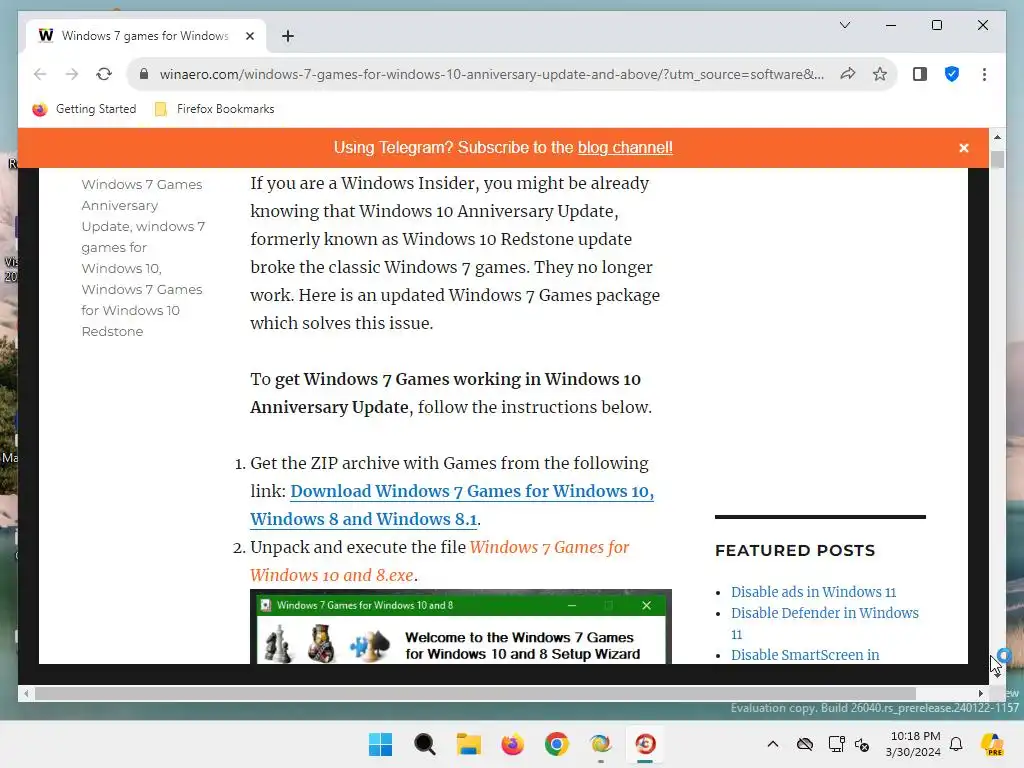Click the Featured Posts heading
1024x768 pixels.
[795, 551]
